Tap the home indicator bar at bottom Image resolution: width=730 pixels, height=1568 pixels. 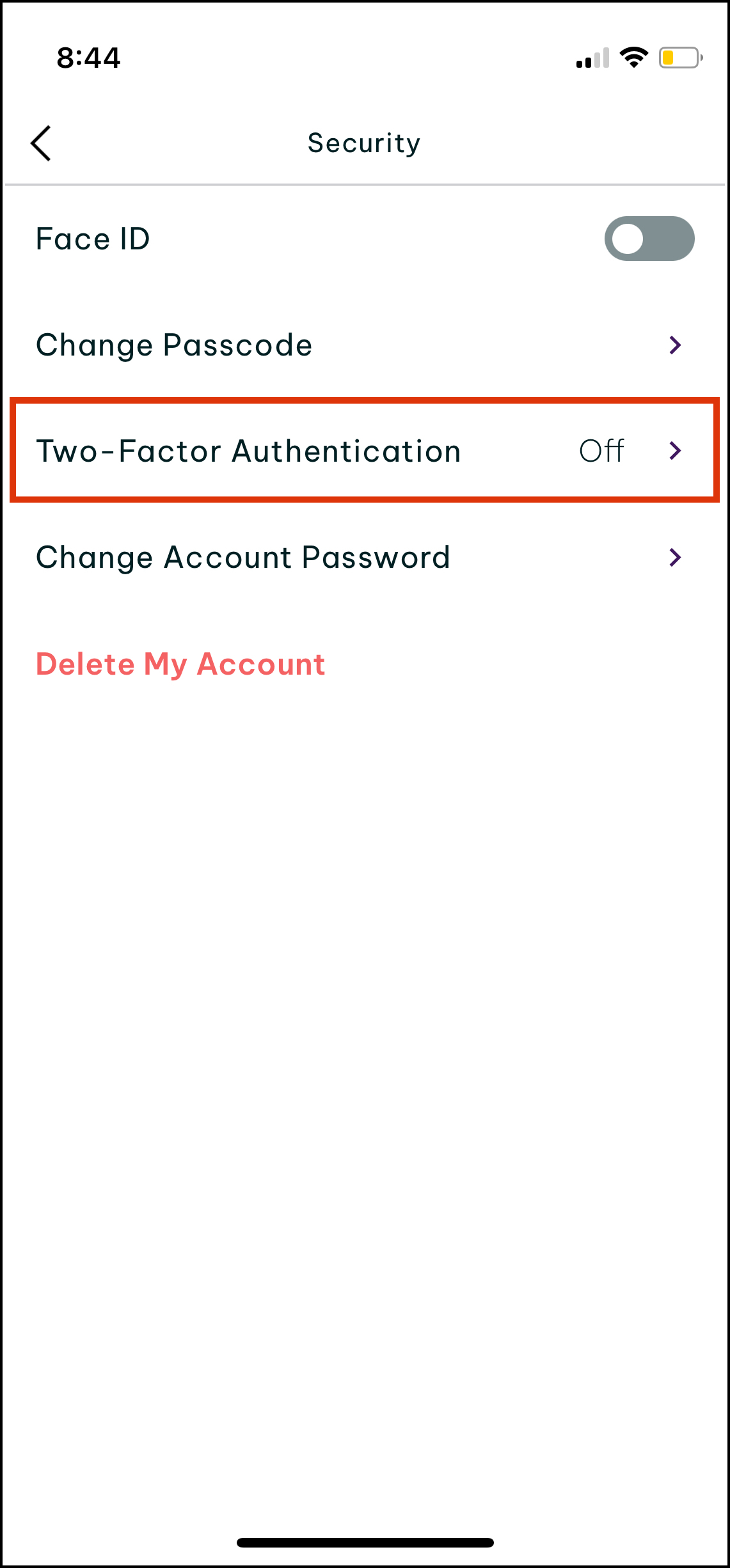365,1542
